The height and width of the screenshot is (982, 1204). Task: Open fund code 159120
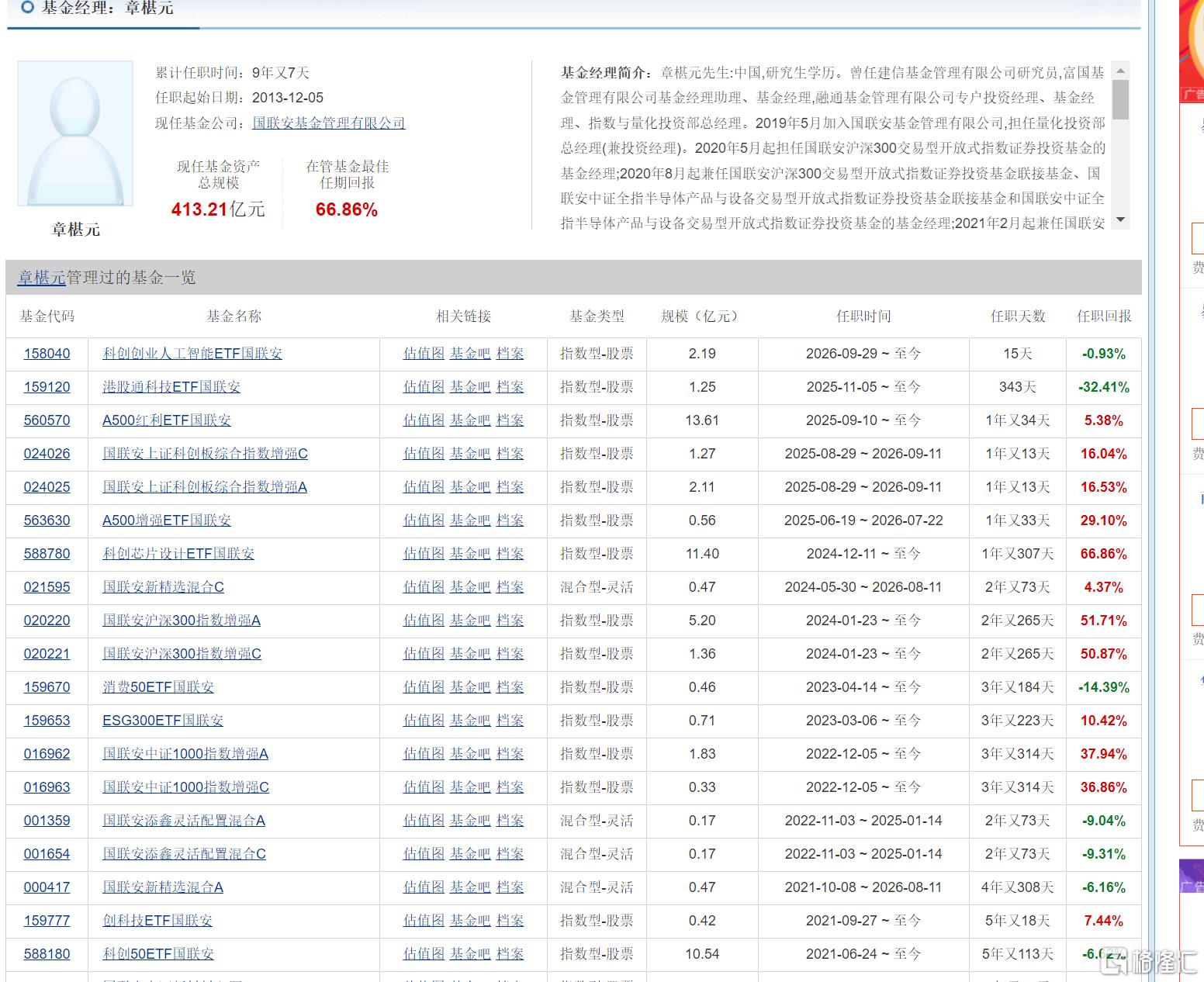(47, 387)
